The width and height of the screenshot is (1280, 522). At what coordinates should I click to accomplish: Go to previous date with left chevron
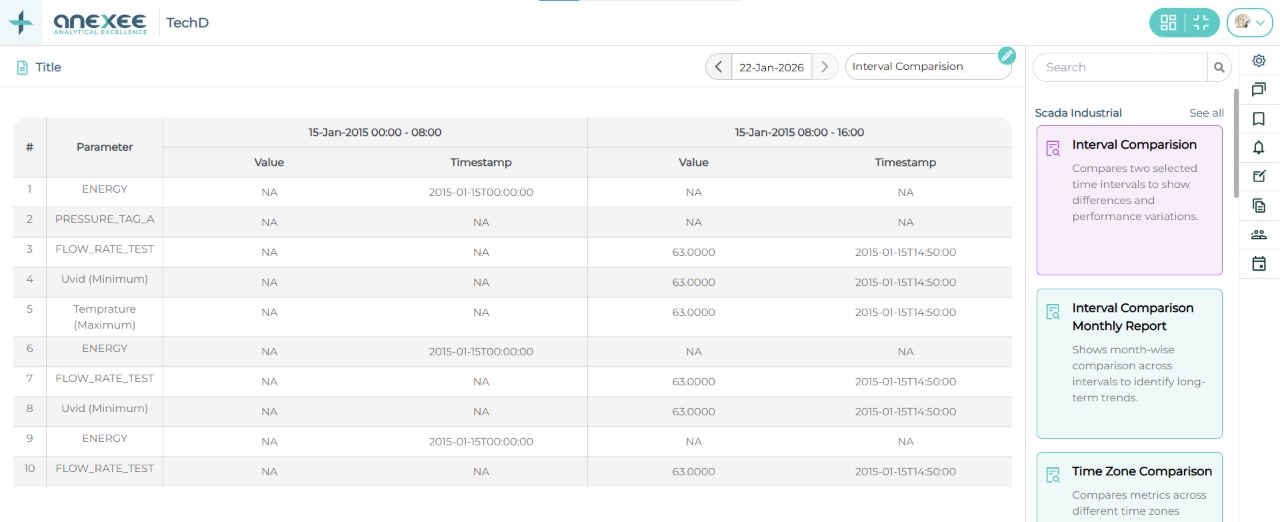(x=718, y=67)
